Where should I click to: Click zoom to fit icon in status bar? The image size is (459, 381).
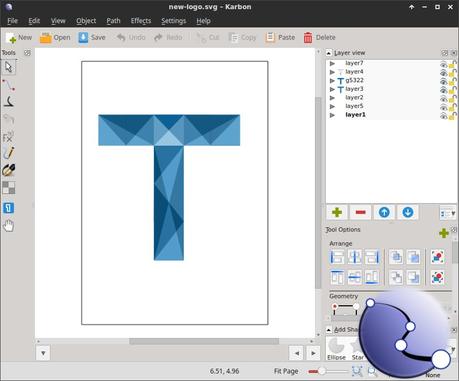point(357,371)
